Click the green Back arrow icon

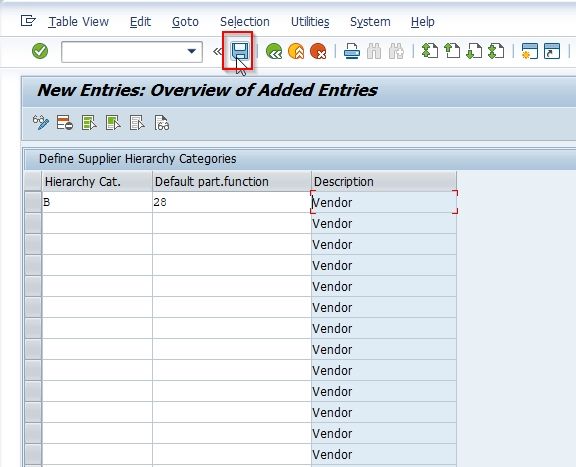[274, 51]
